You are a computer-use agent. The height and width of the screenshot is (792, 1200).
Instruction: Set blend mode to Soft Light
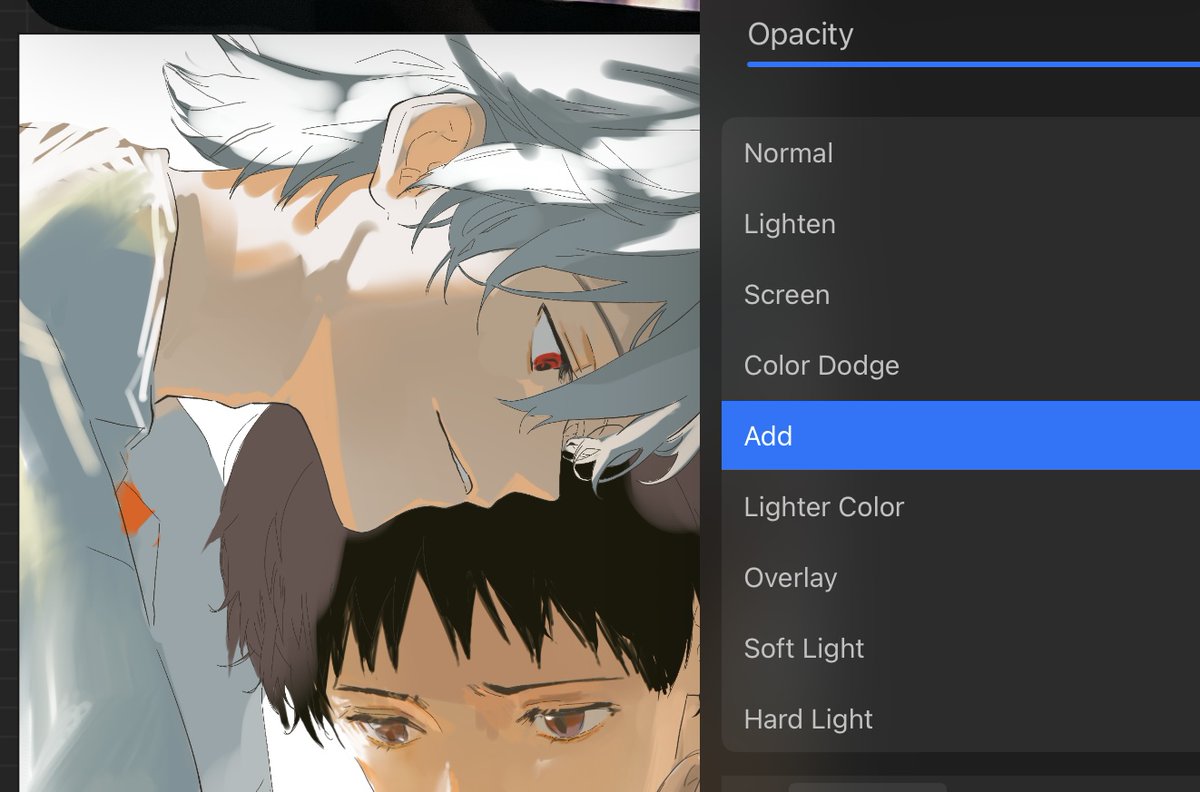[961, 649]
